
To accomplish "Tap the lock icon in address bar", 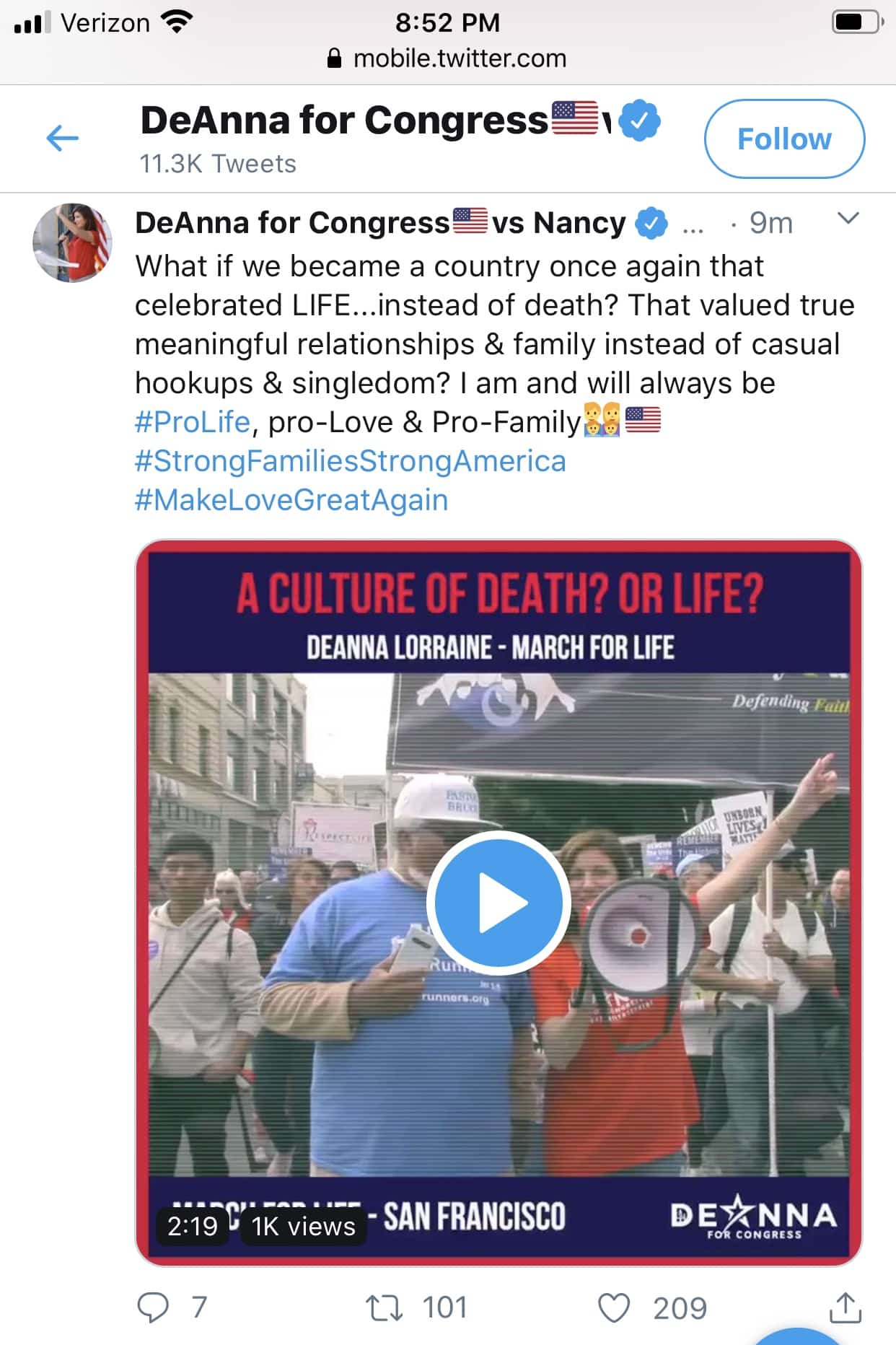I will [334, 58].
